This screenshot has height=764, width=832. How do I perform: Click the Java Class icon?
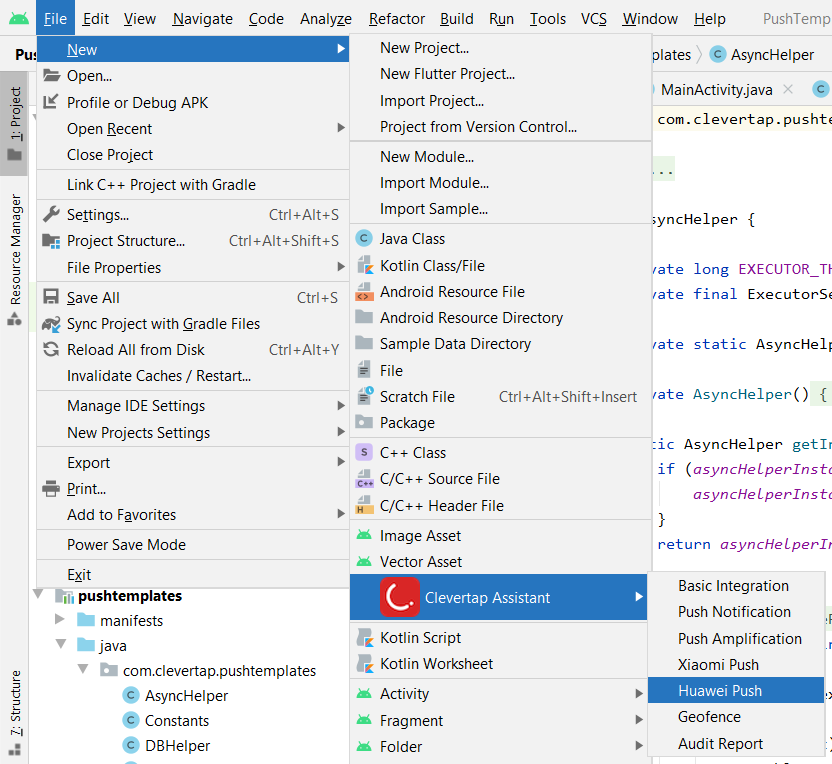(x=363, y=239)
